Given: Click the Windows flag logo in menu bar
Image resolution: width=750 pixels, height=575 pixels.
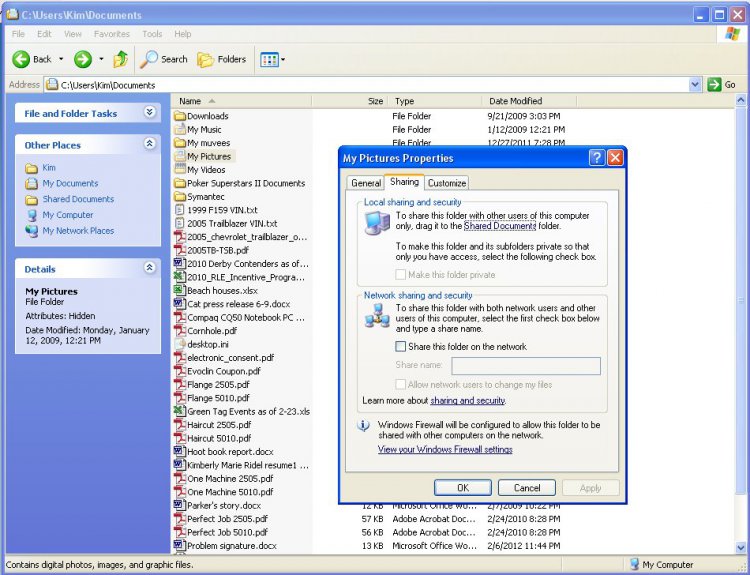Looking at the screenshot, I should click(732, 34).
